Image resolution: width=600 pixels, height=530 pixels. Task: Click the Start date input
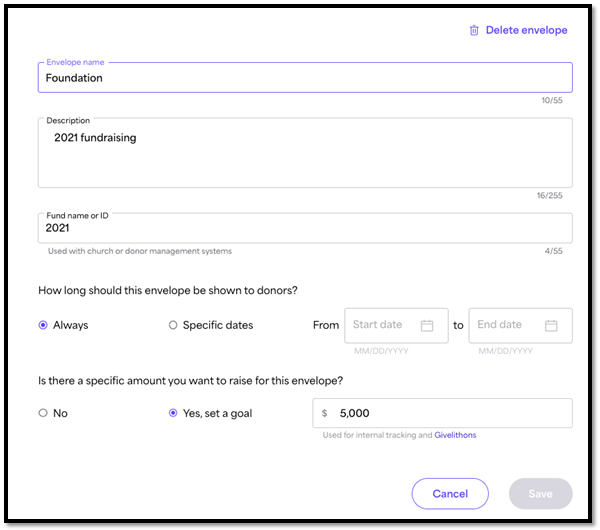click(396, 326)
